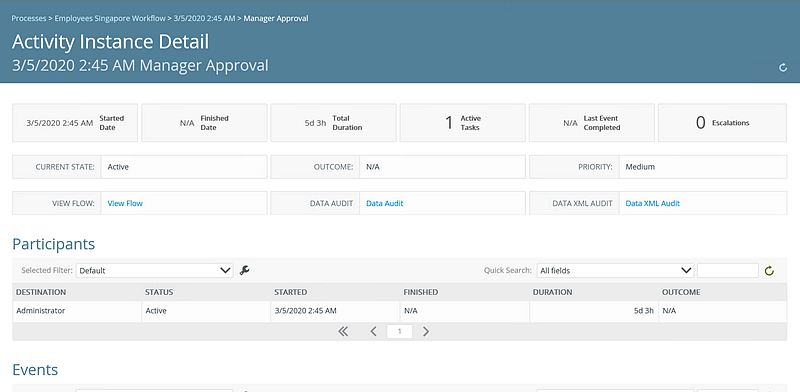
Task: Open the Data XML Audit link
Action: pos(653,203)
